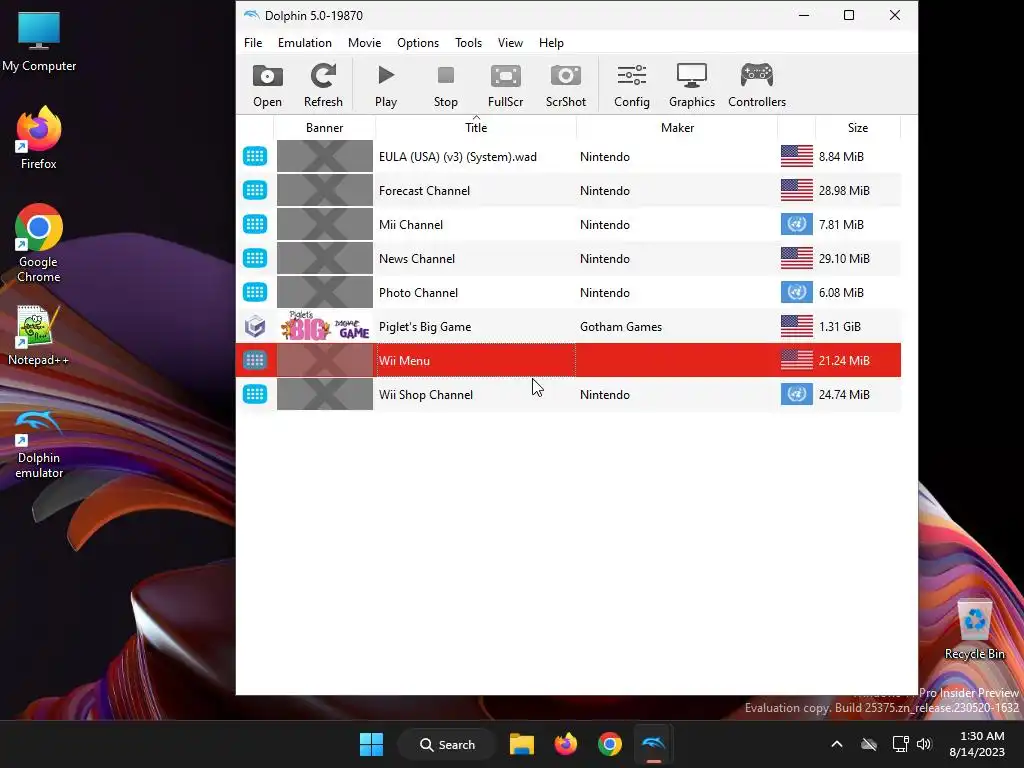
Task: Select Firefox desktop shortcut
Action: (x=39, y=138)
